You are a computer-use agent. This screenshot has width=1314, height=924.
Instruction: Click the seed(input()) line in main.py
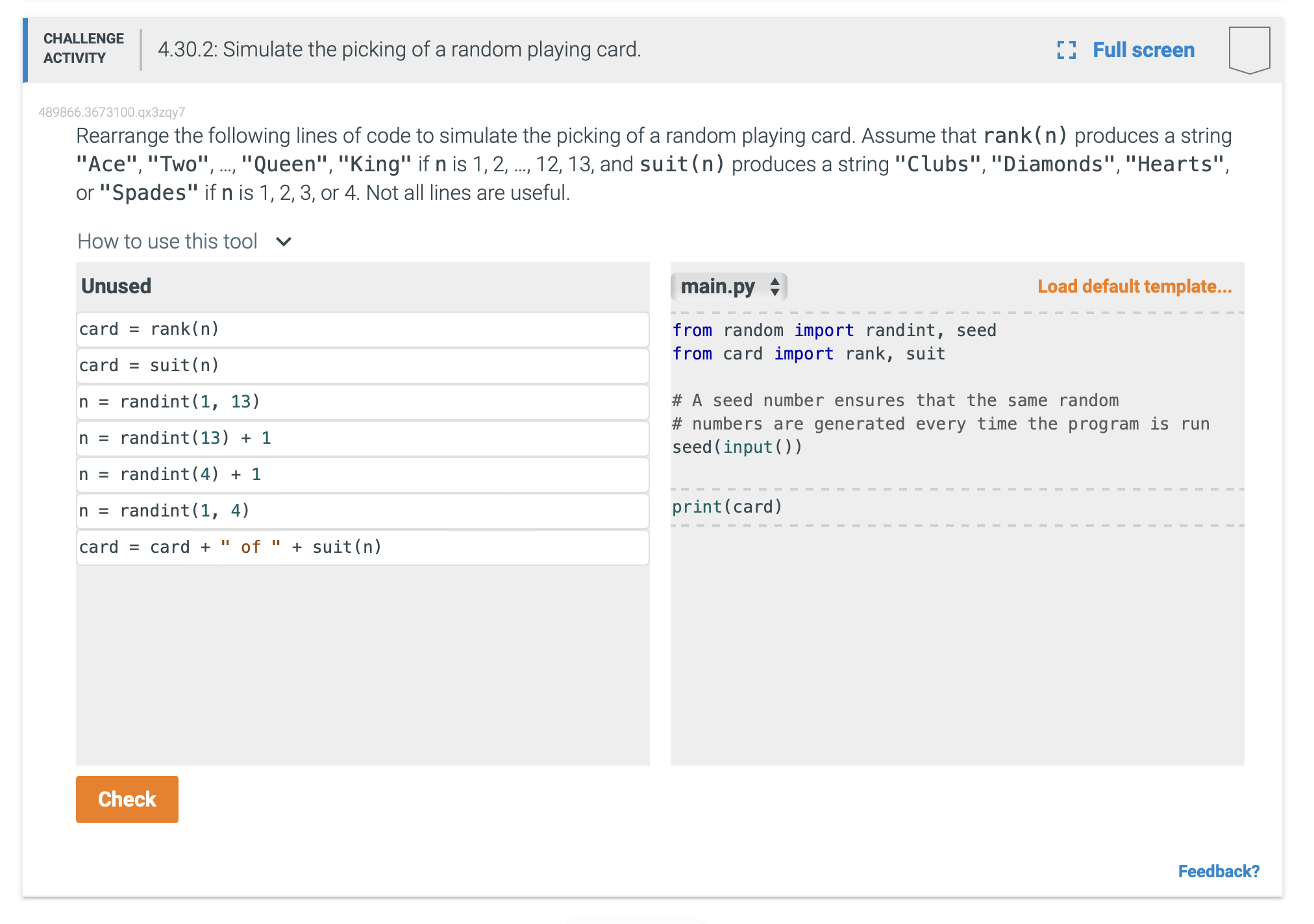(736, 446)
